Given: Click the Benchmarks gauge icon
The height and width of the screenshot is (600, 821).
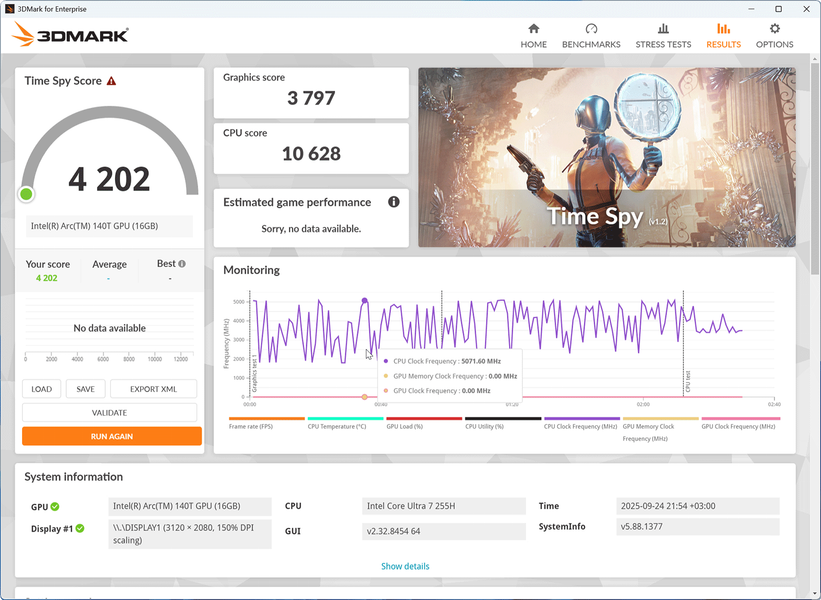Looking at the screenshot, I should [x=591, y=28].
